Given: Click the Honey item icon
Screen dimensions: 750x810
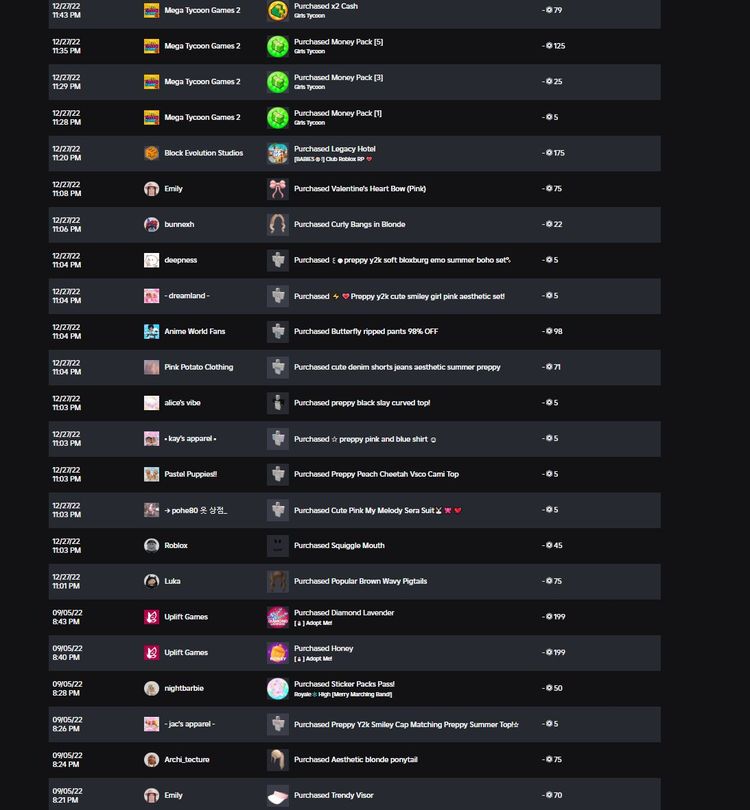Looking at the screenshot, I should coord(277,653).
